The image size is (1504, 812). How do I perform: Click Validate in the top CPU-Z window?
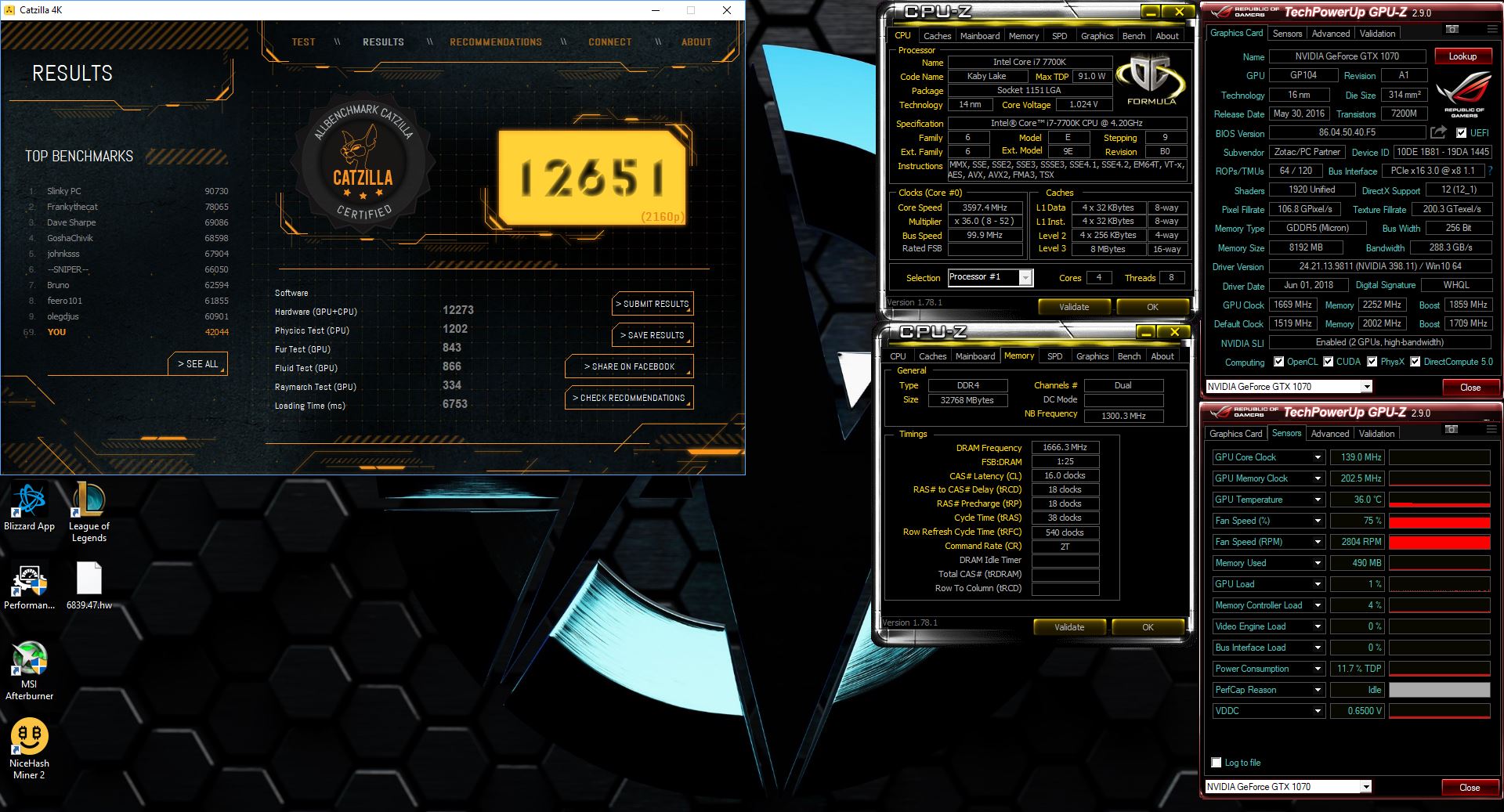[x=1074, y=307]
